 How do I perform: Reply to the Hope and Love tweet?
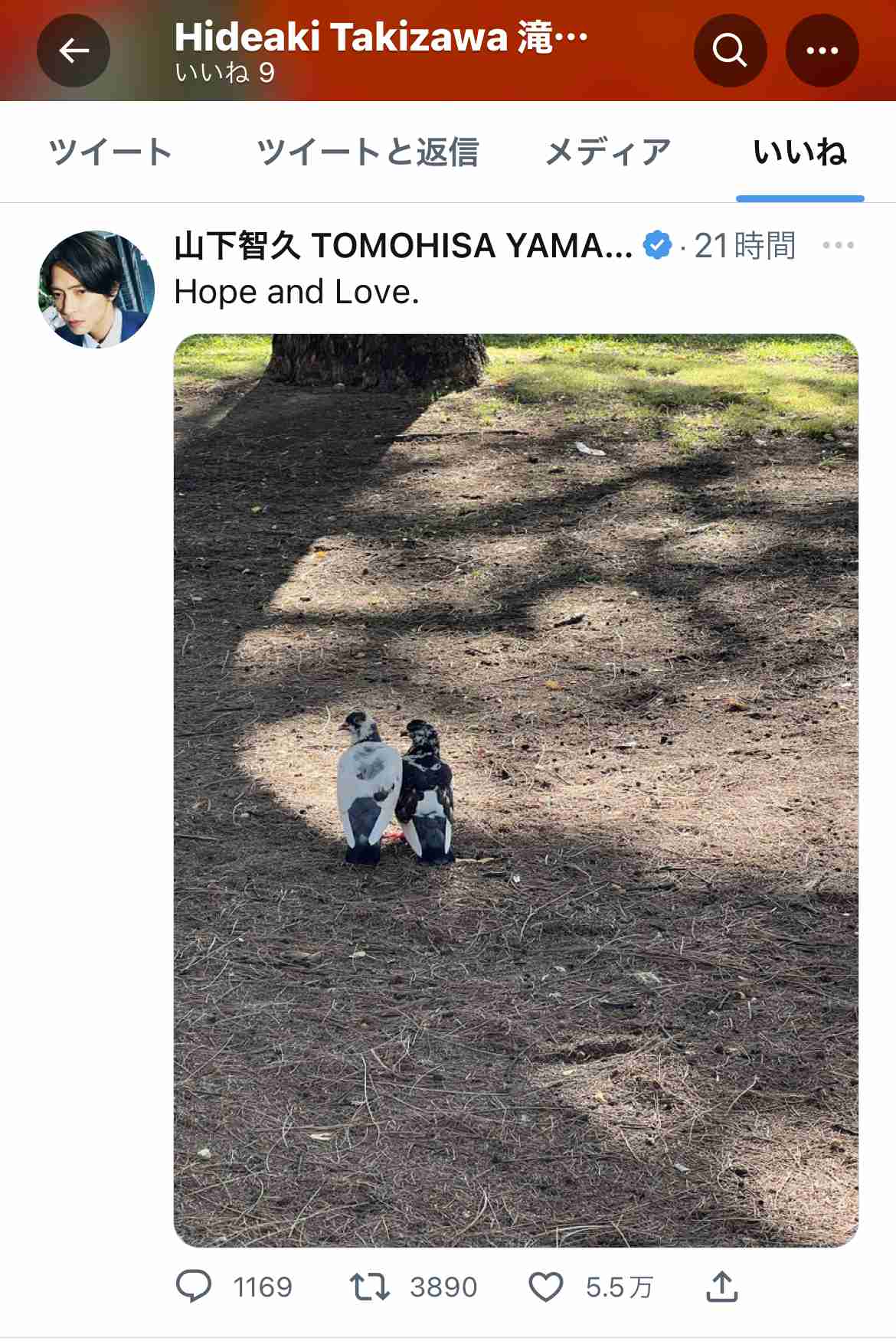pyautogui.click(x=194, y=1286)
